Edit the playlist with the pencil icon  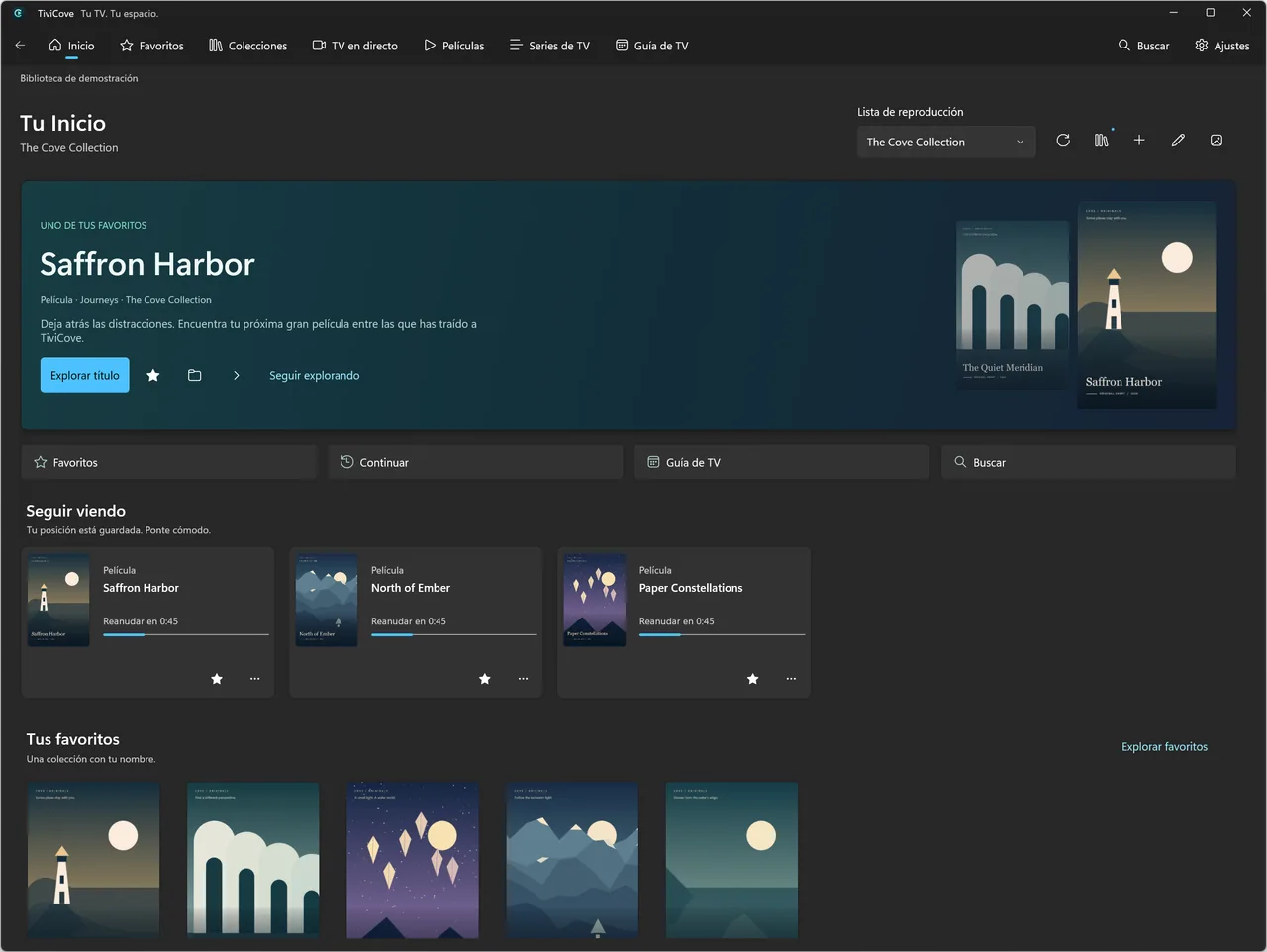[1178, 141]
